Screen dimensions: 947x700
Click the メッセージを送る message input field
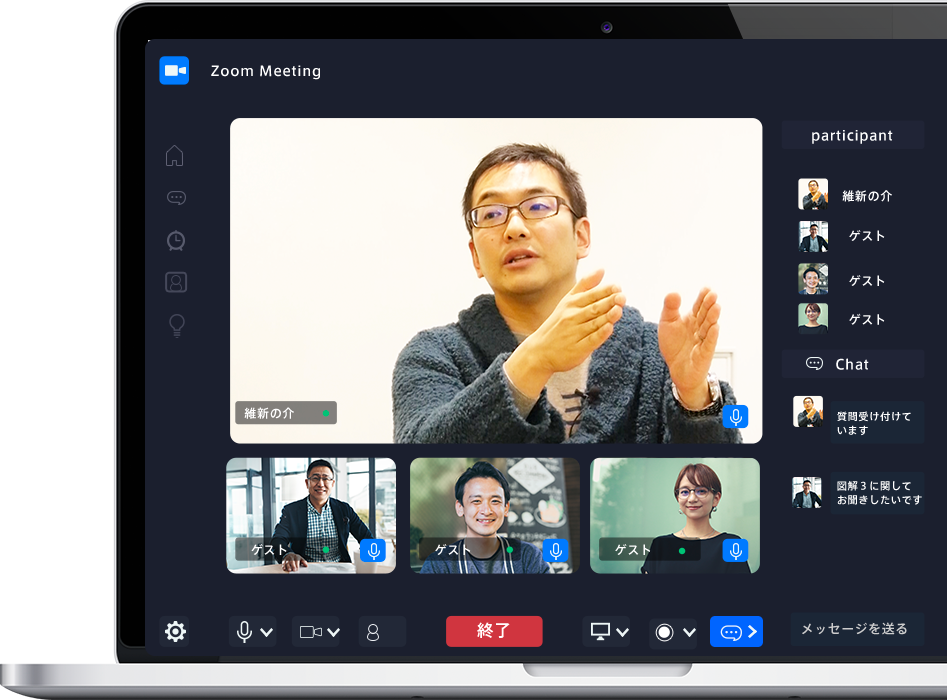pos(855,629)
